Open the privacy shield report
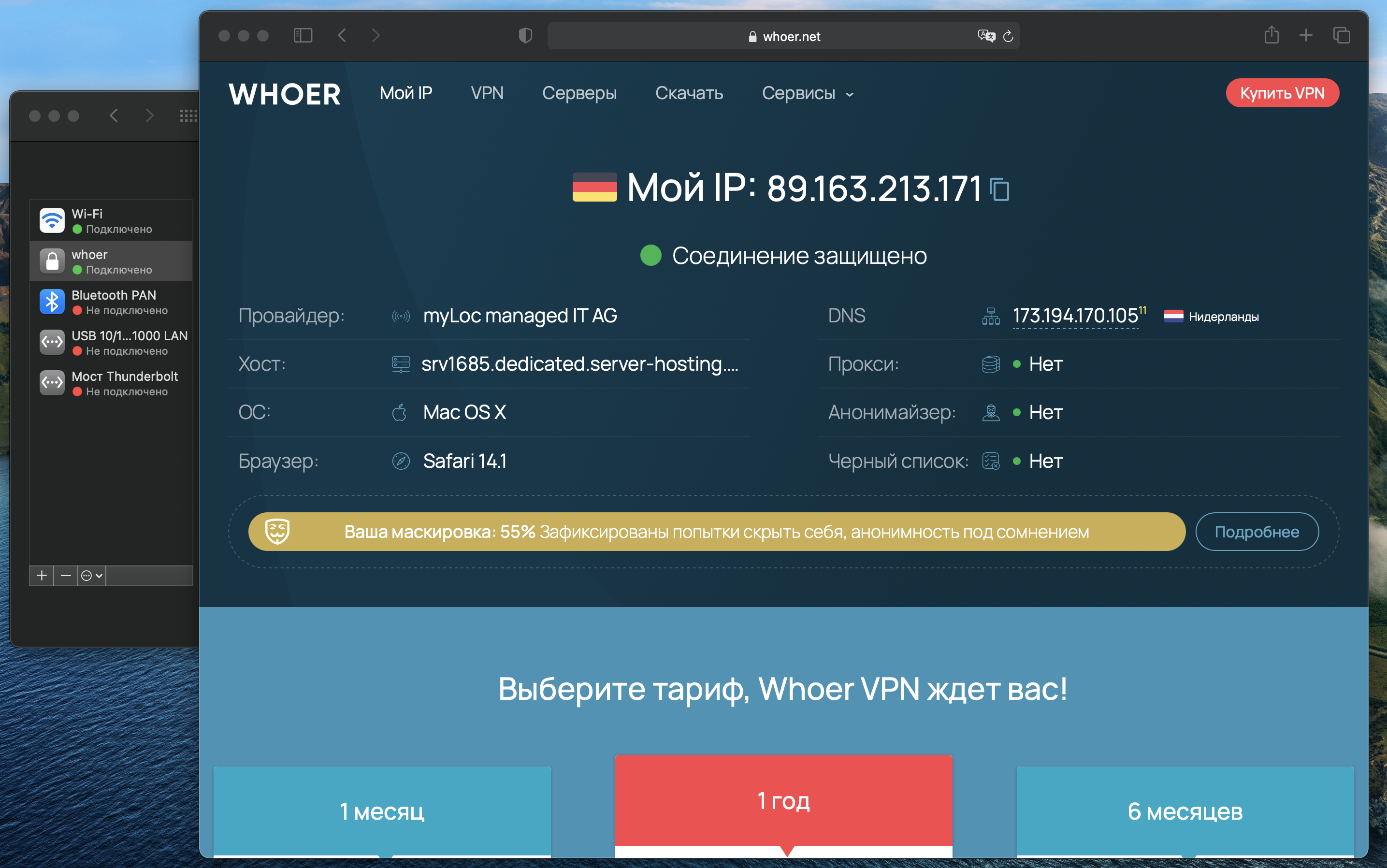Viewport: 1387px width, 868px height. click(x=525, y=36)
